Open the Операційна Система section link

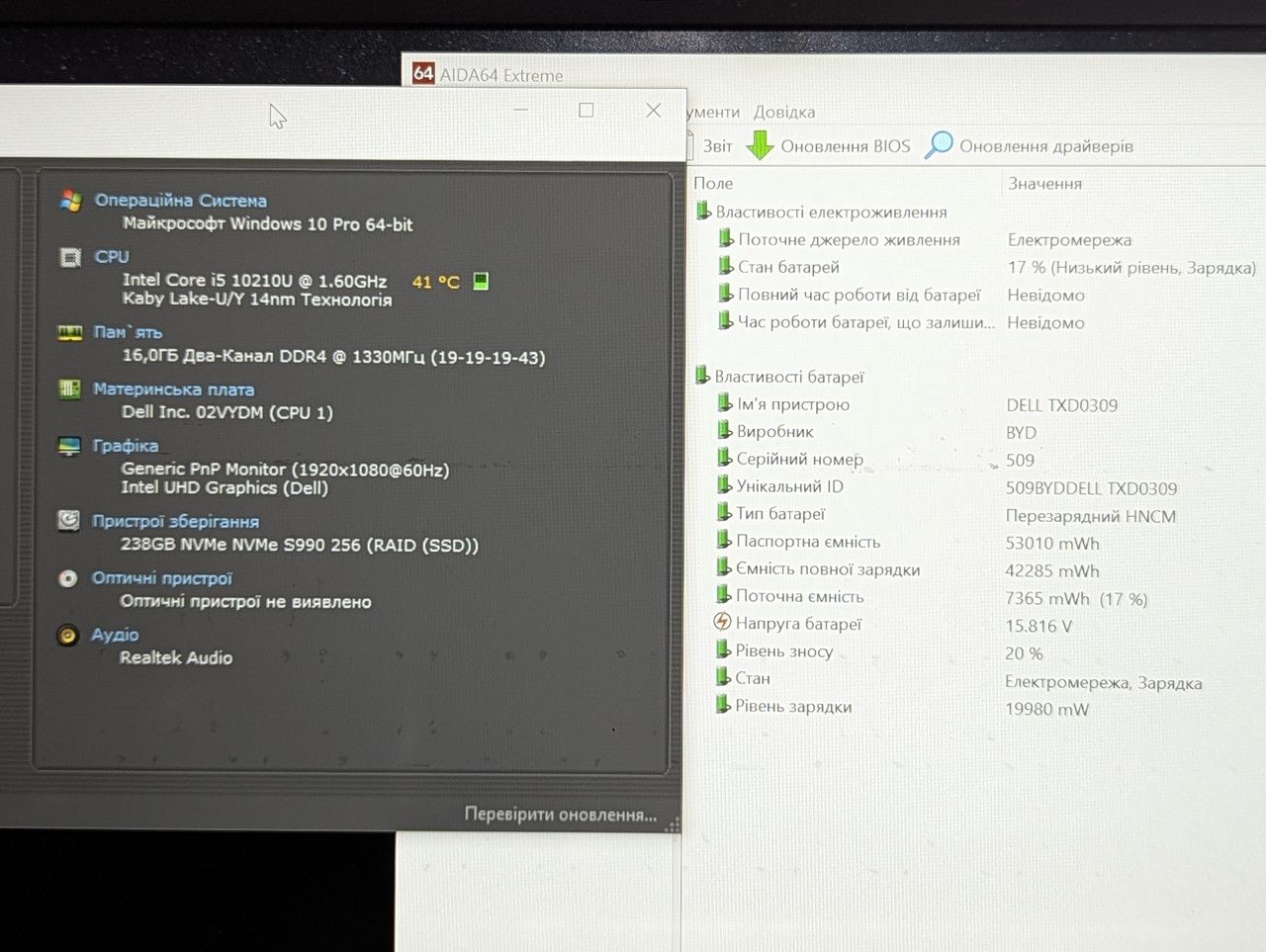(180, 200)
